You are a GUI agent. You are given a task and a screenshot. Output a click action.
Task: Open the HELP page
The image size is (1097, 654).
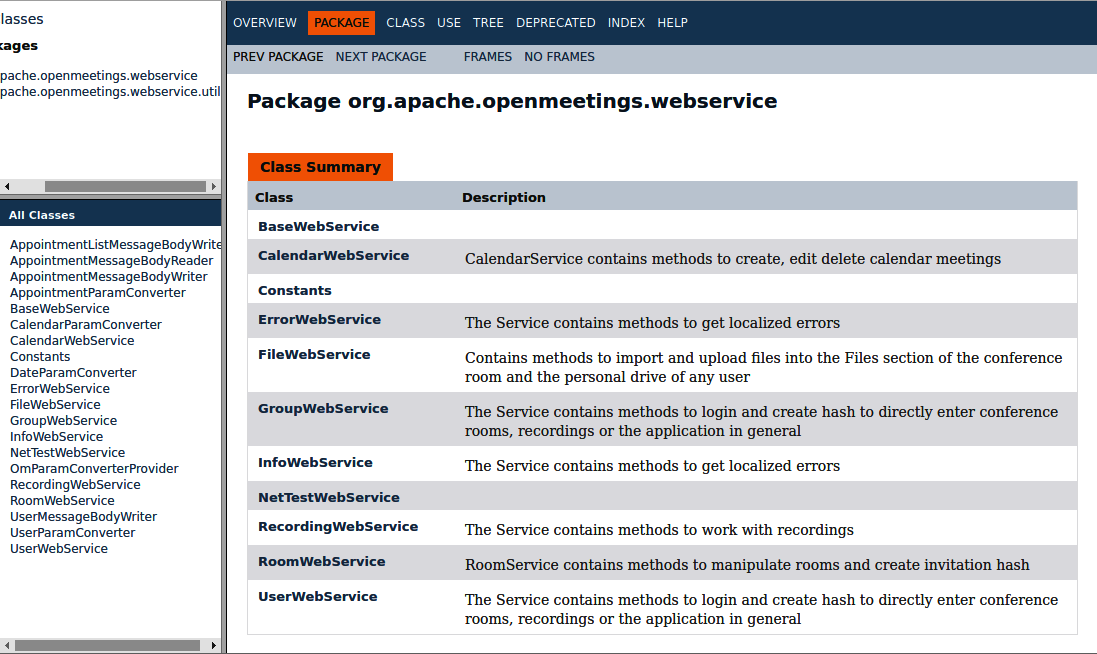[x=672, y=22]
